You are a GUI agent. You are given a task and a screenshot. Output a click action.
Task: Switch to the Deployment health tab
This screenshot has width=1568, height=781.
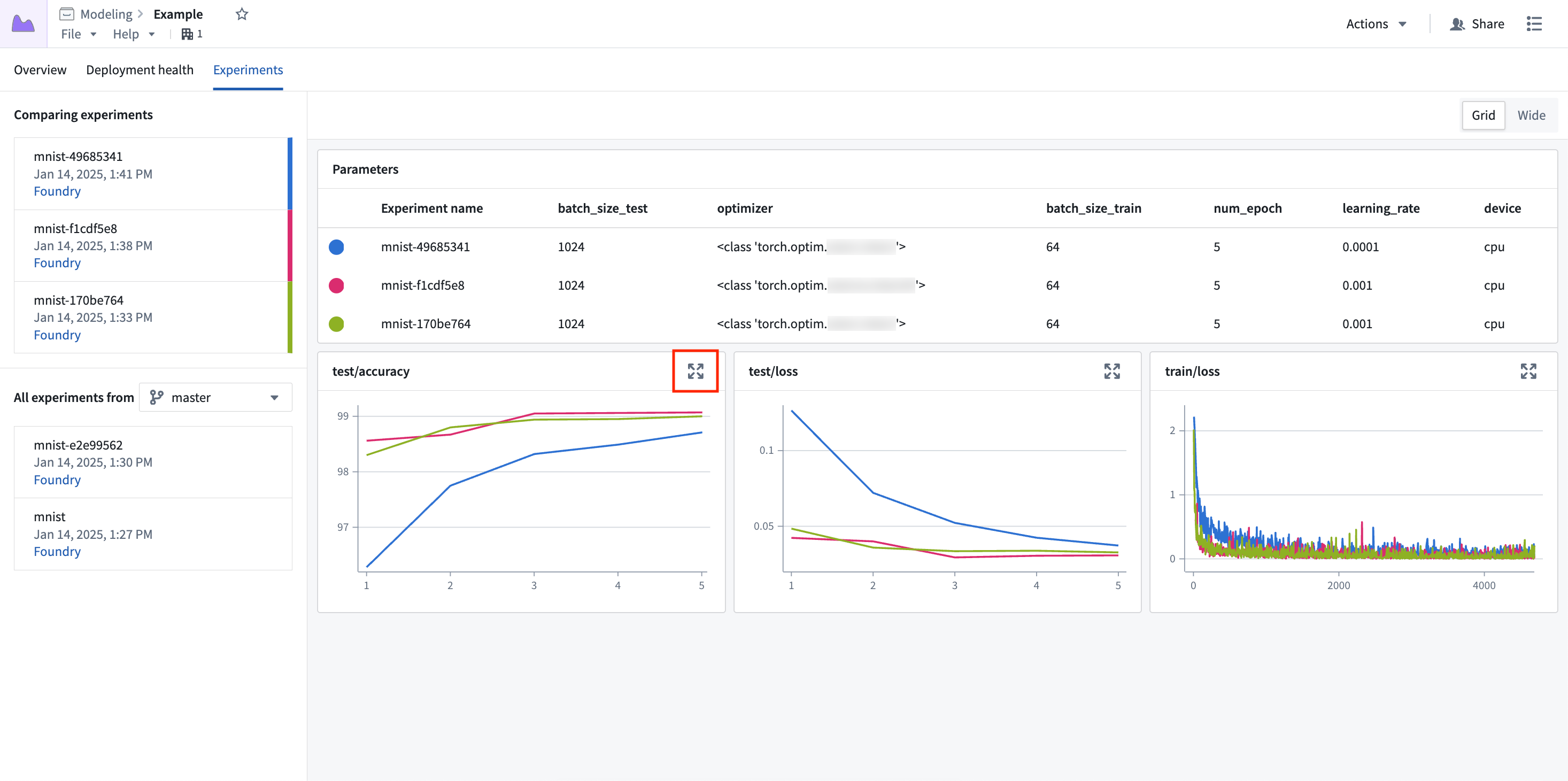pyautogui.click(x=139, y=69)
